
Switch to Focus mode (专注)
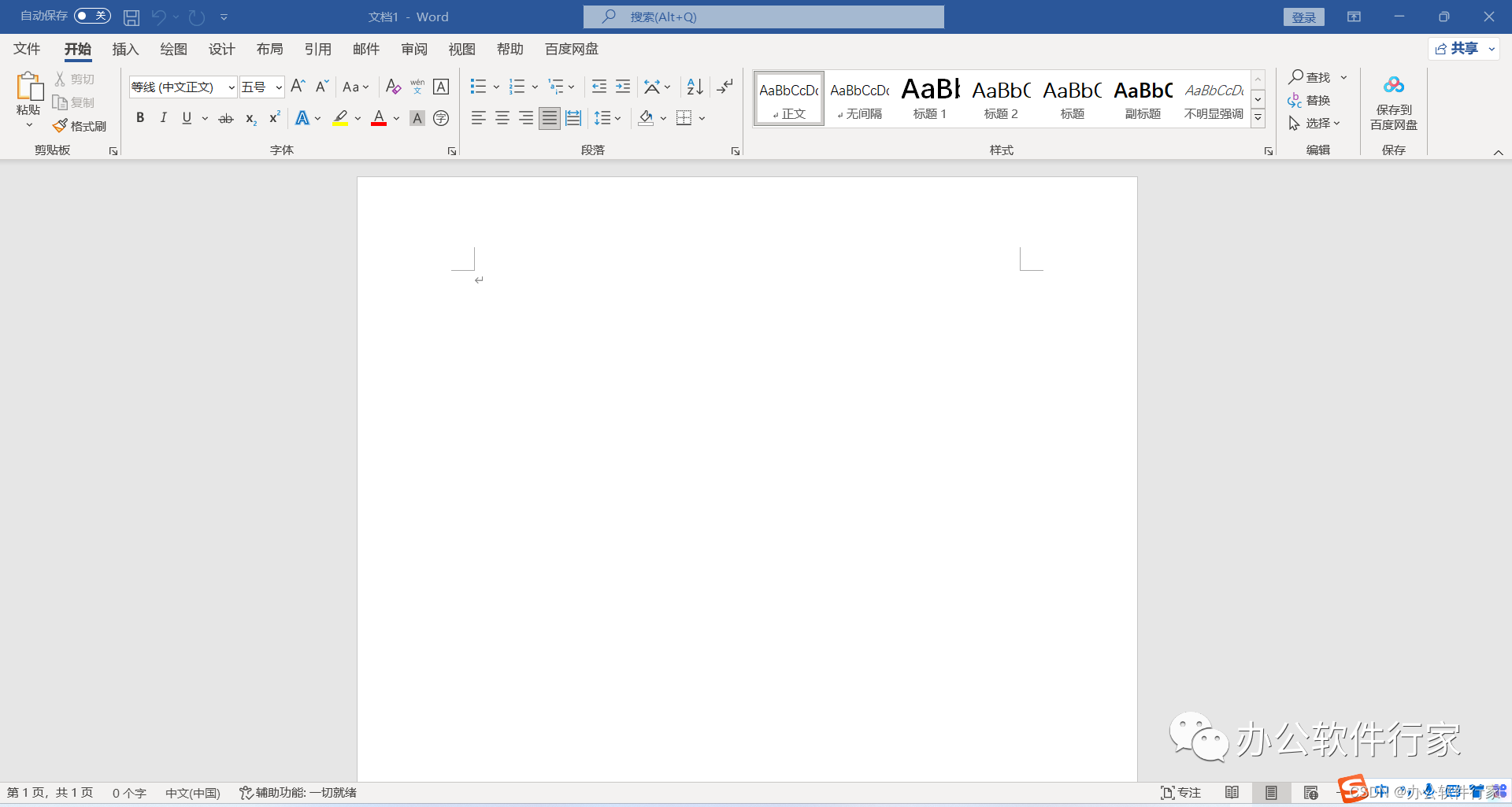[x=1180, y=793]
